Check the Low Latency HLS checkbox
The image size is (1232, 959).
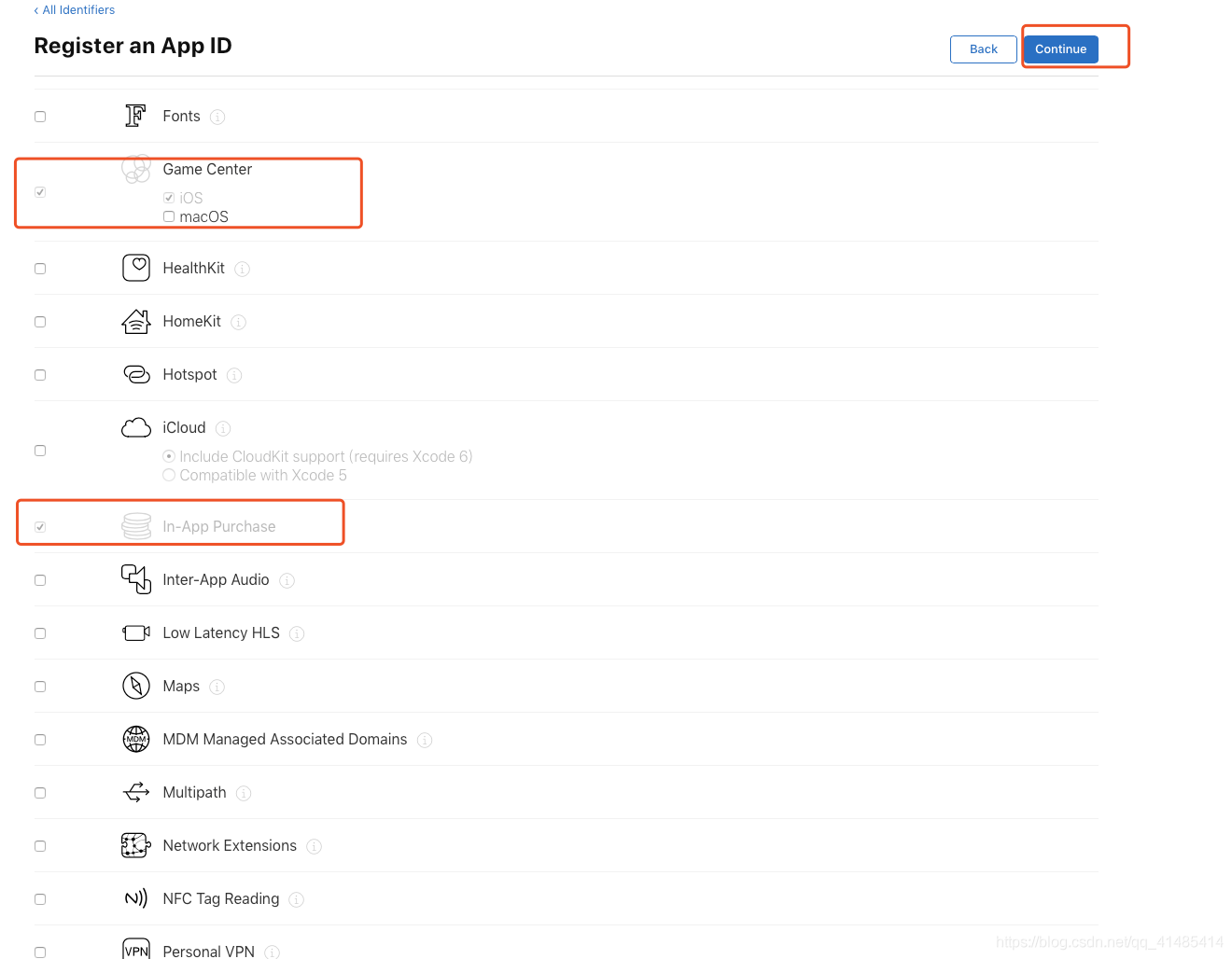(40, 633)
